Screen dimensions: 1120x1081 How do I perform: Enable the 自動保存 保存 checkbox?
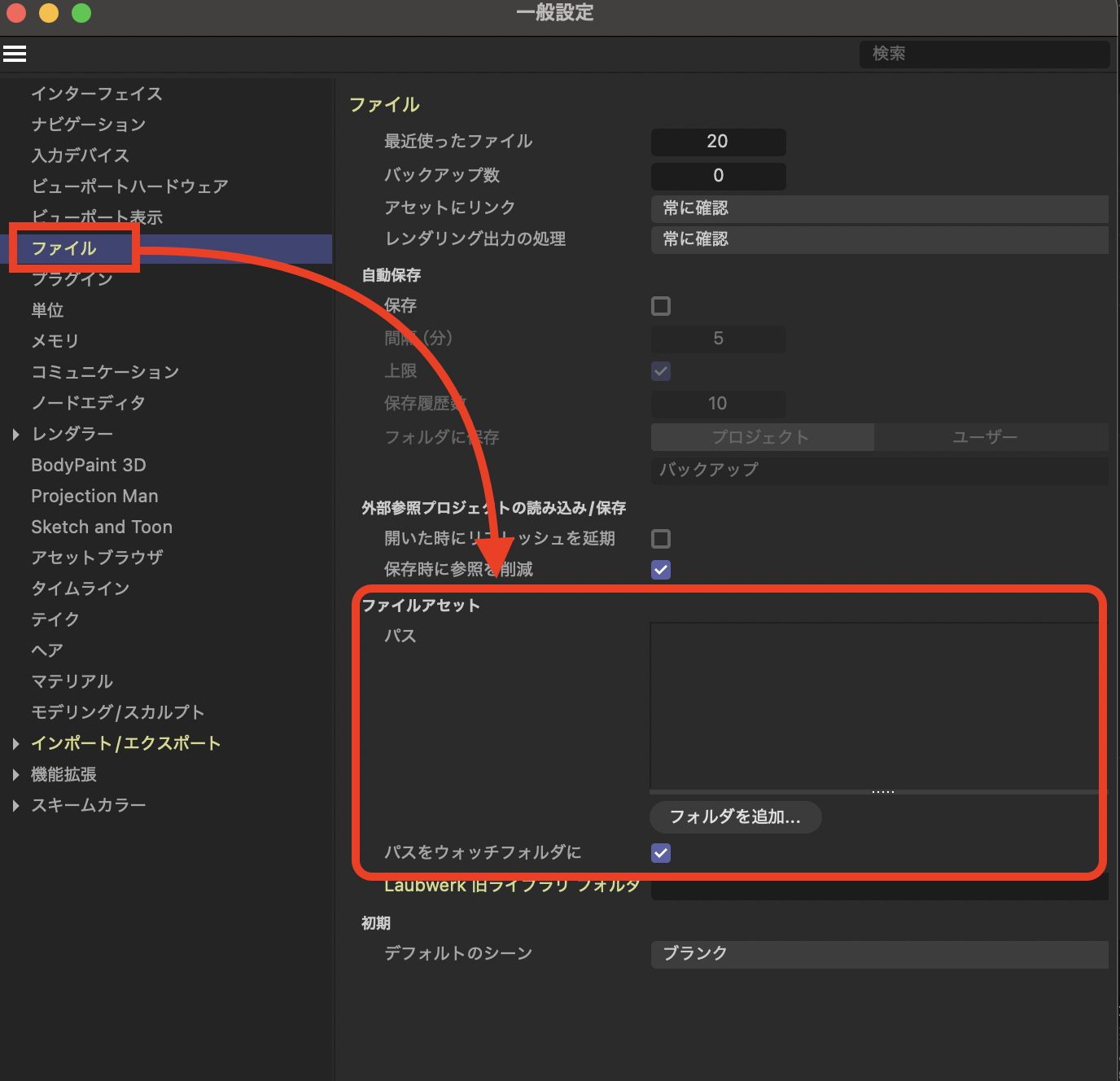tap(661, 306)
